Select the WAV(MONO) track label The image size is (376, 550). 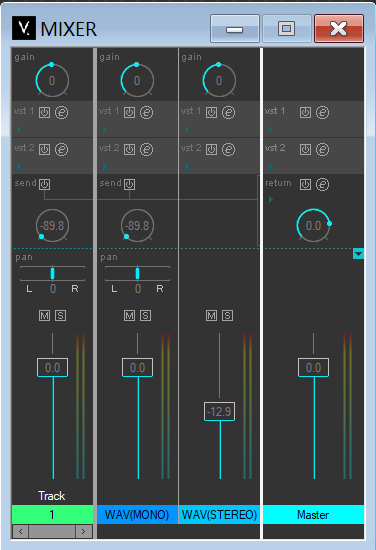tap(137, 515)
